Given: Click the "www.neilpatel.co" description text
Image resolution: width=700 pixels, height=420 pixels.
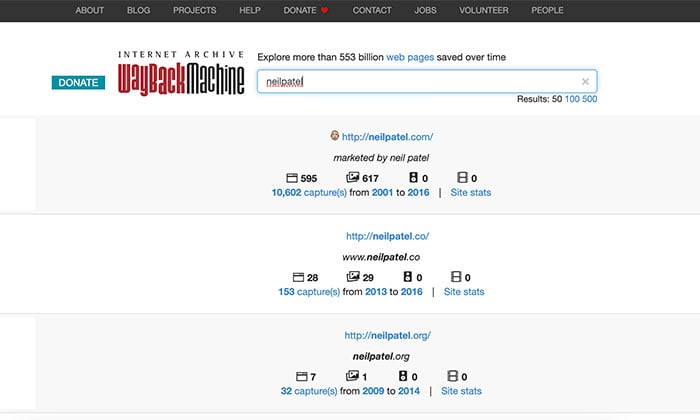Looking at the screenshot, I should 381,257.
